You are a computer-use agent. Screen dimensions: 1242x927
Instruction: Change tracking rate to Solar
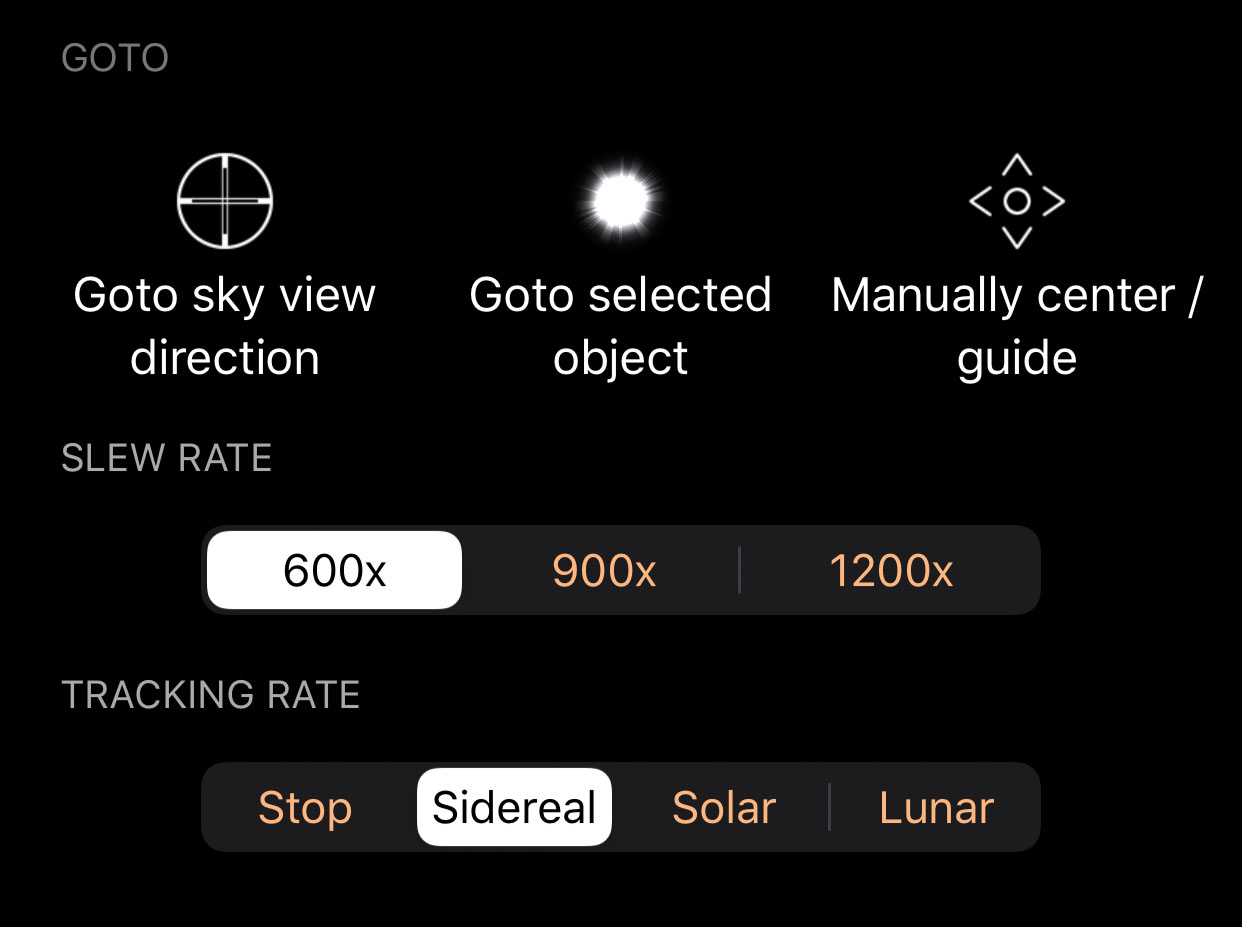(x=724, y=807)
